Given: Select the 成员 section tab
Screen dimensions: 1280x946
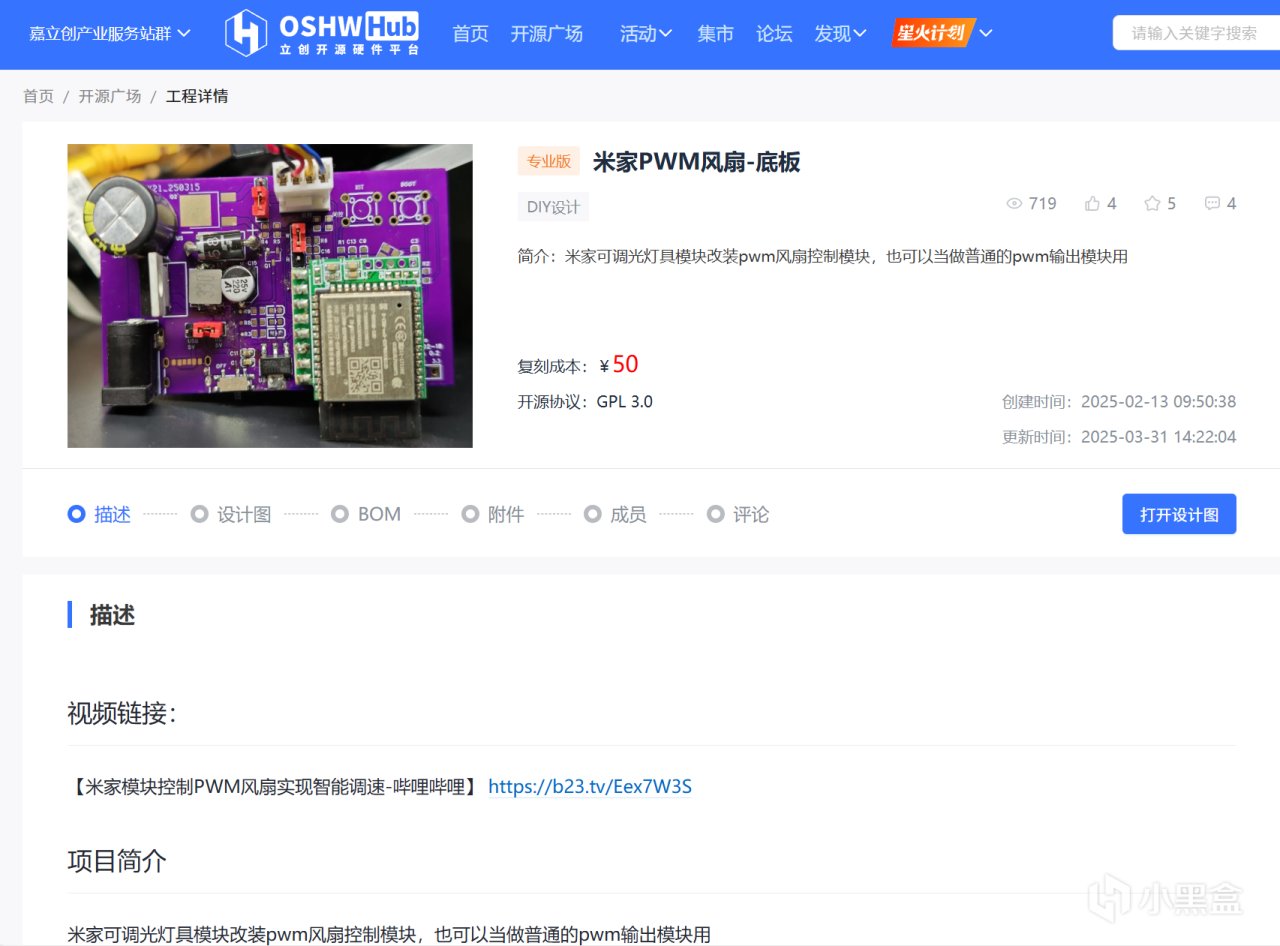Looking at the screenshot, I should pos(615,515).
